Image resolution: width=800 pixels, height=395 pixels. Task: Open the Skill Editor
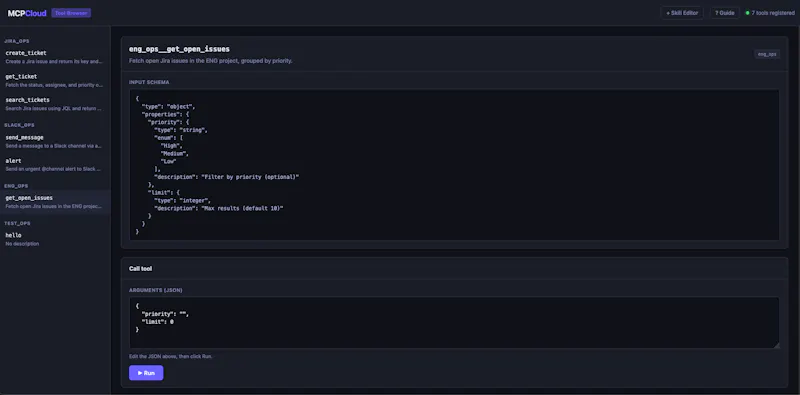point(682,13)
